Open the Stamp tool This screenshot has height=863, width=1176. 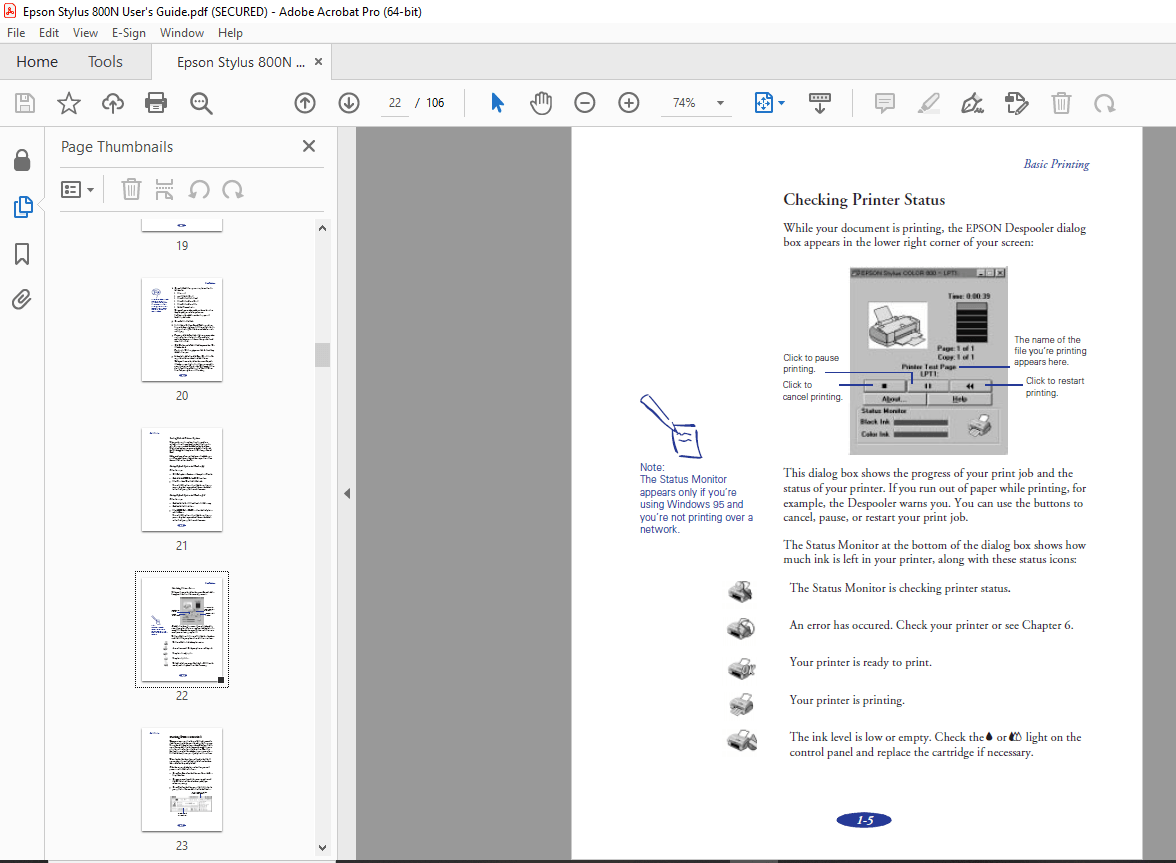tap(1017, 103)
